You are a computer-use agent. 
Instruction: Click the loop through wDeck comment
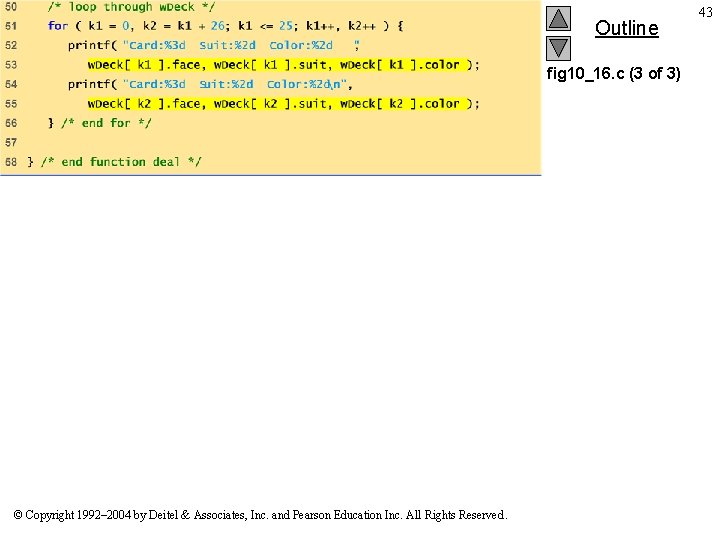click(131, 7)
